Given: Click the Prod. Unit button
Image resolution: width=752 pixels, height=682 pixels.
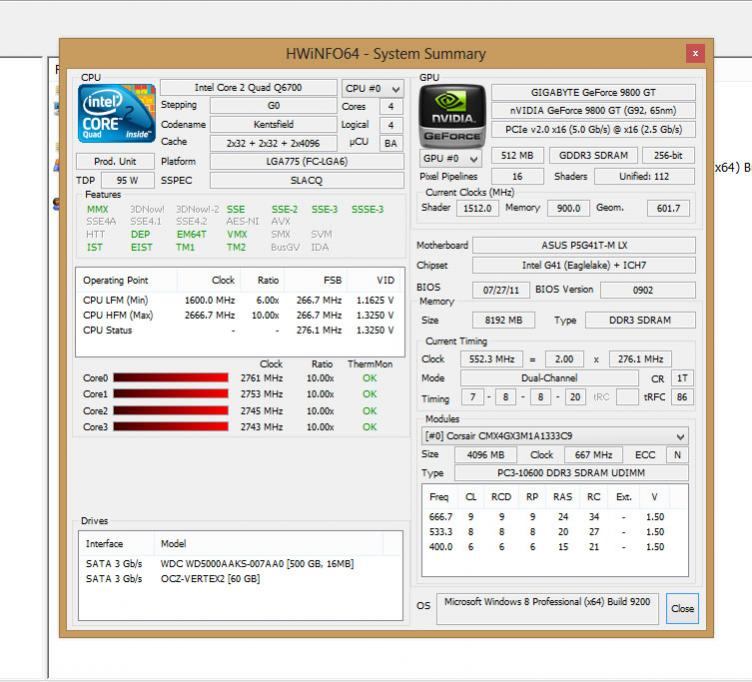Looking at the screenshot, I should click(x=115, y=161).
